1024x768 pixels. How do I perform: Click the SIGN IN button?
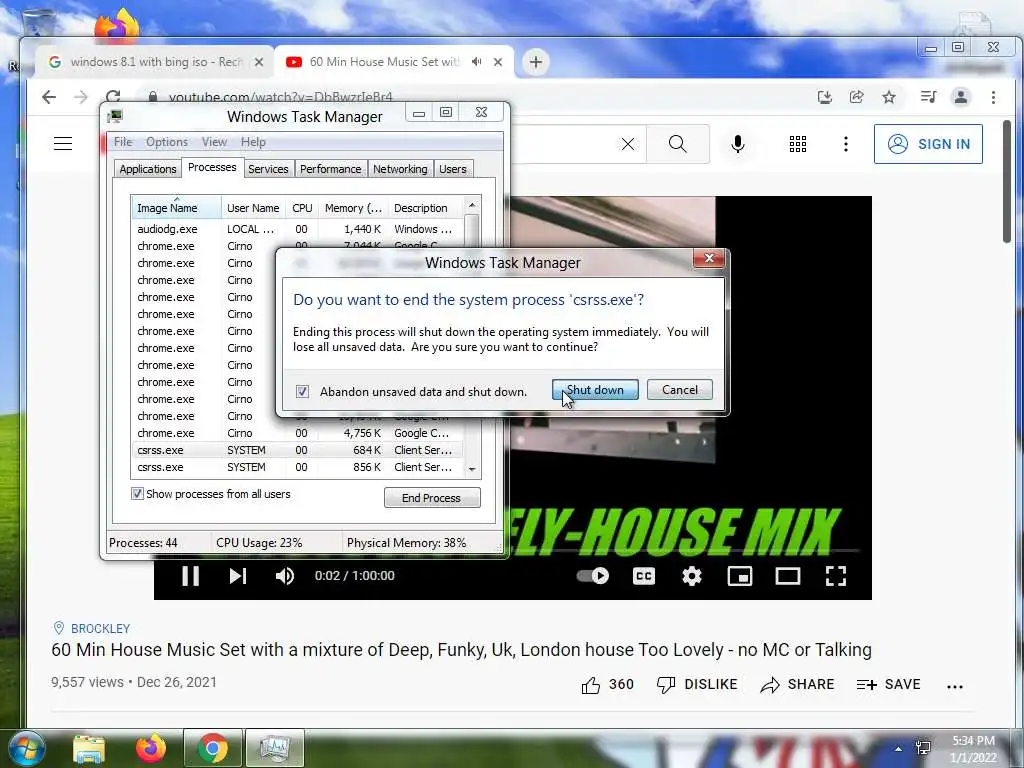928,144
